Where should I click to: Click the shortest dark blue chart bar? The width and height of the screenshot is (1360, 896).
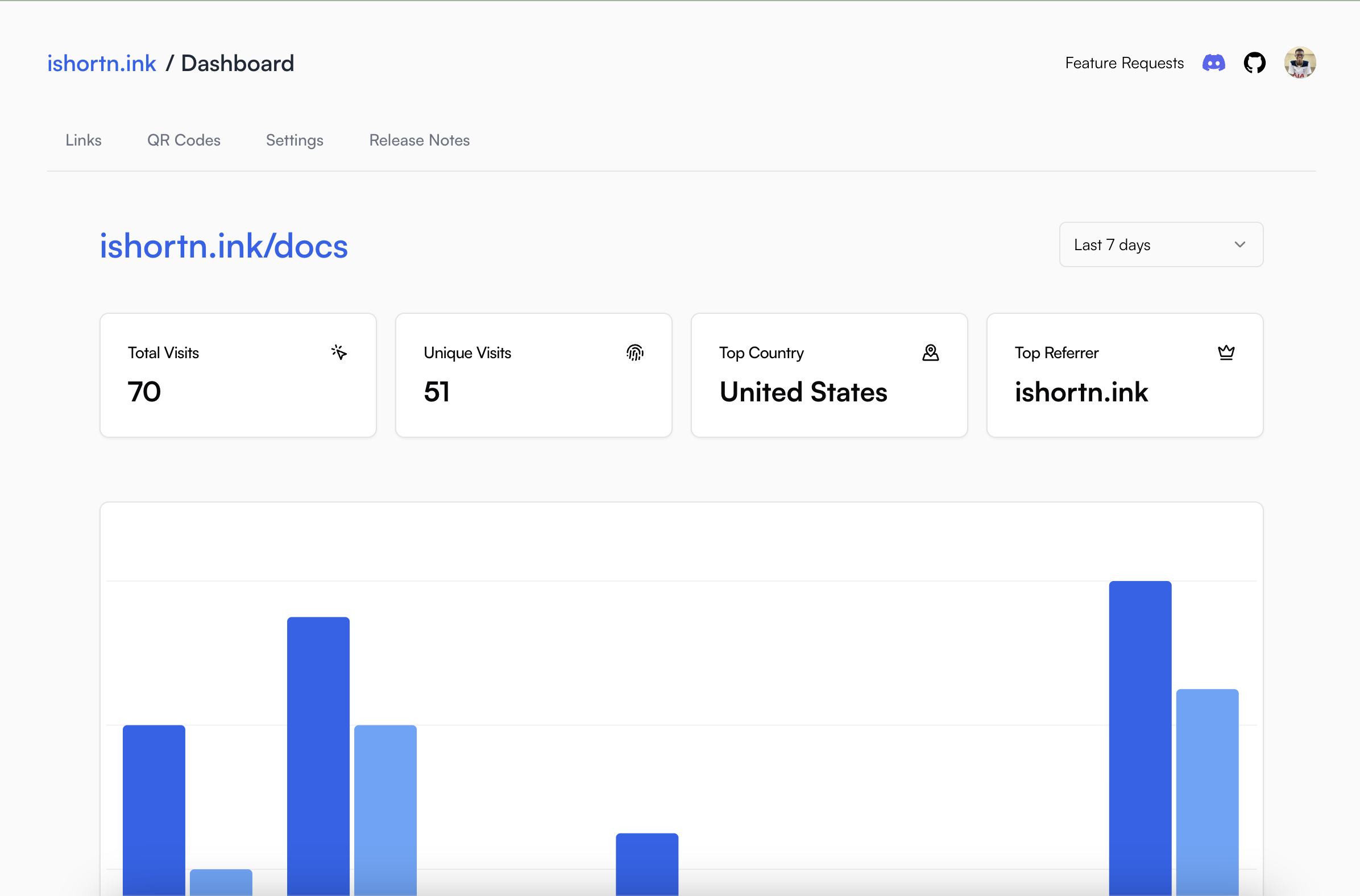pos(647,865)
